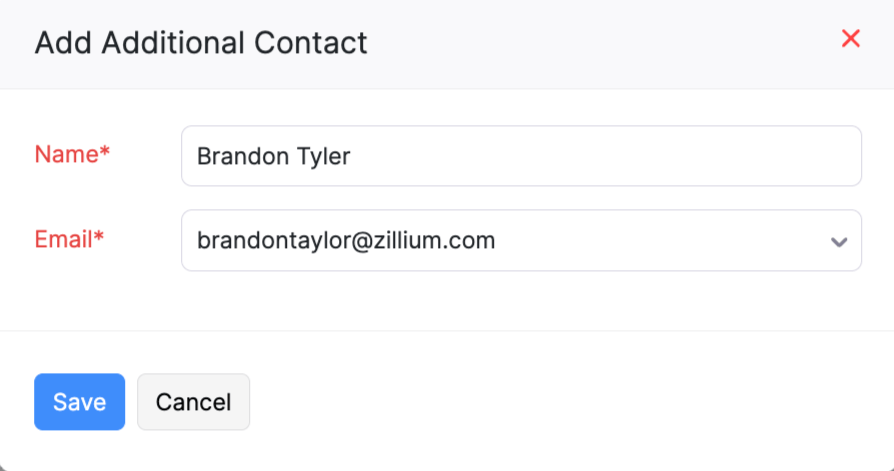This screenshot has height=471, width=894.
Task: Click the red Email label
Action: coord(65,239)
